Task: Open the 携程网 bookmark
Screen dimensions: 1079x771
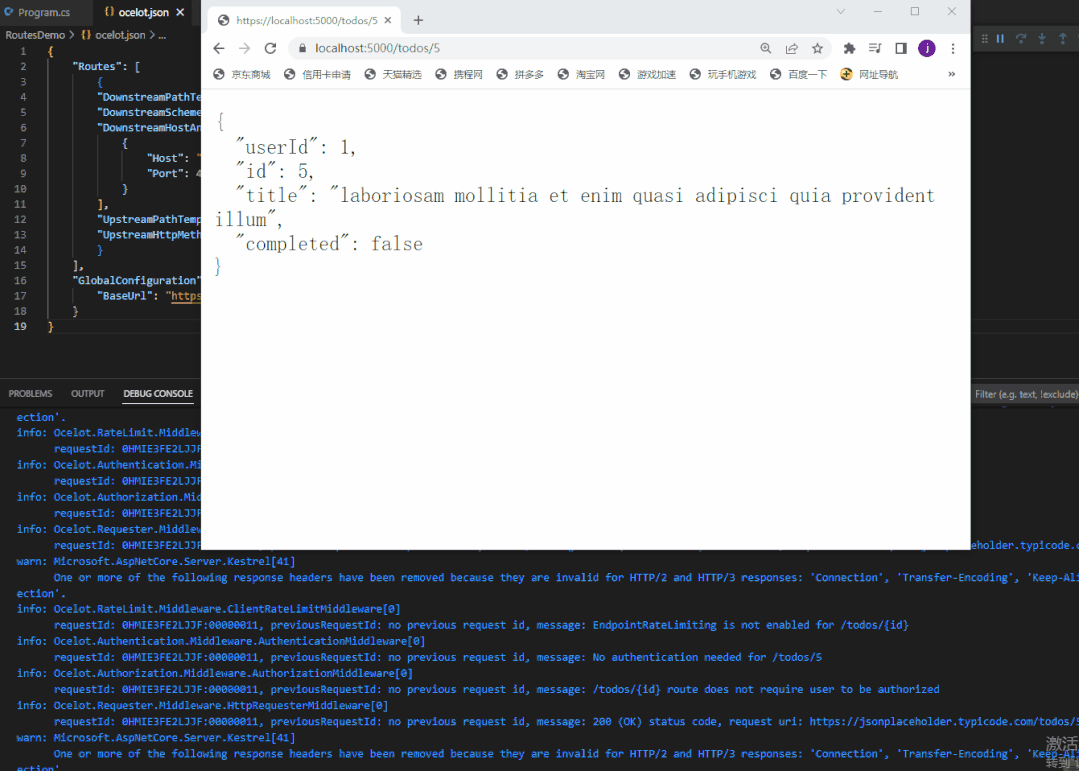Action: click(459, 74)
